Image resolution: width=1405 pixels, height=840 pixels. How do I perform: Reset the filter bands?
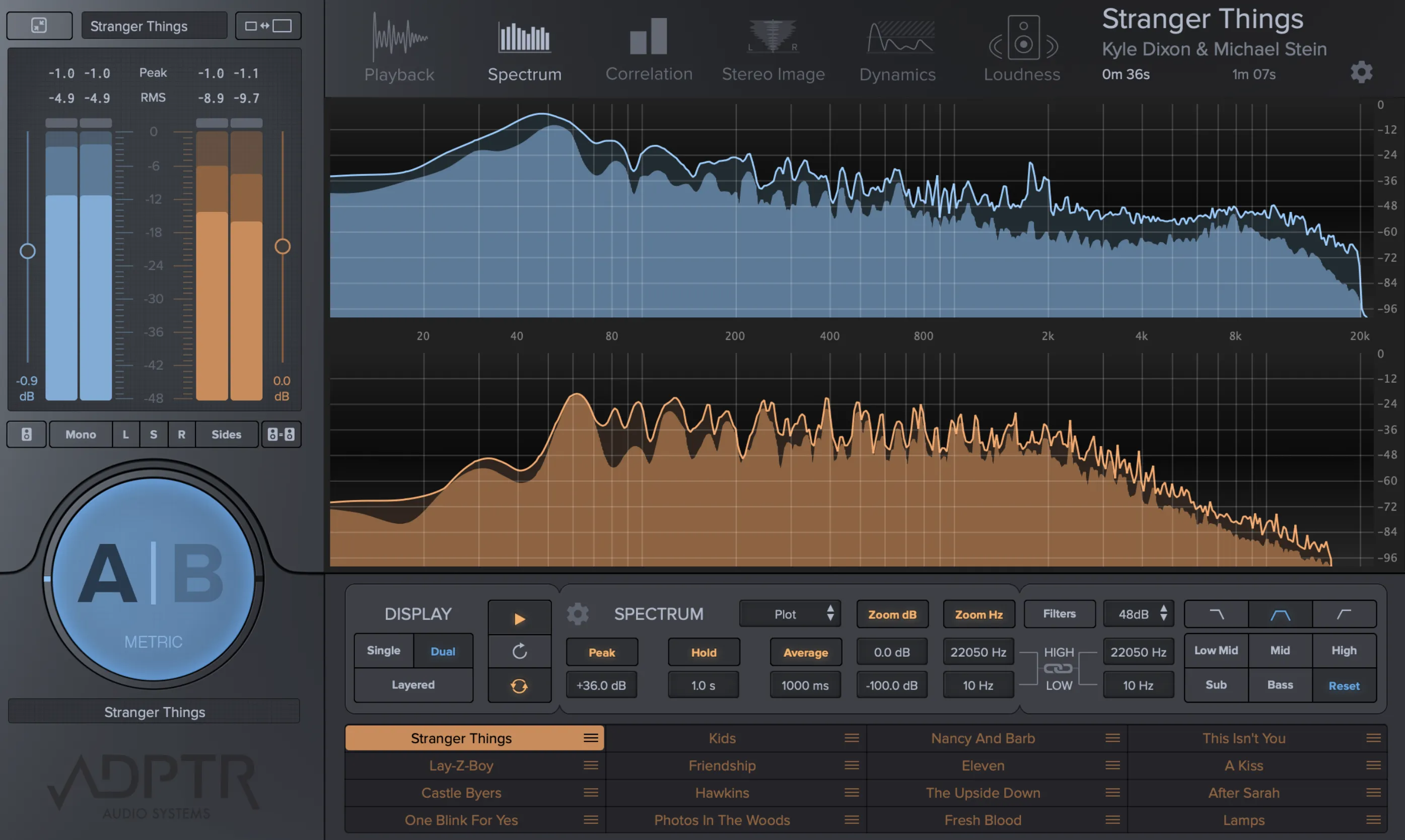pyautogui.click(x=1344, y=685)
